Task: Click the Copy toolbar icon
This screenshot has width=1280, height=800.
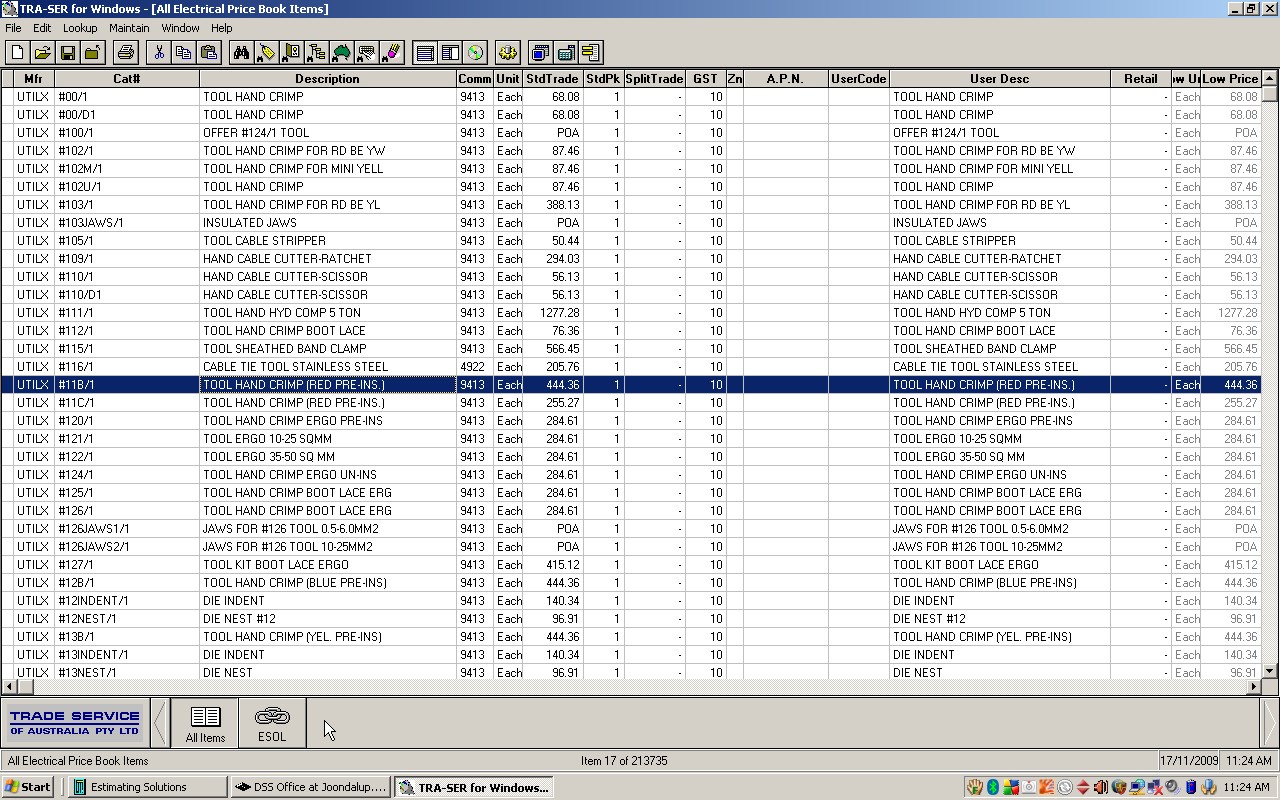Action: (x=183, y=53)
